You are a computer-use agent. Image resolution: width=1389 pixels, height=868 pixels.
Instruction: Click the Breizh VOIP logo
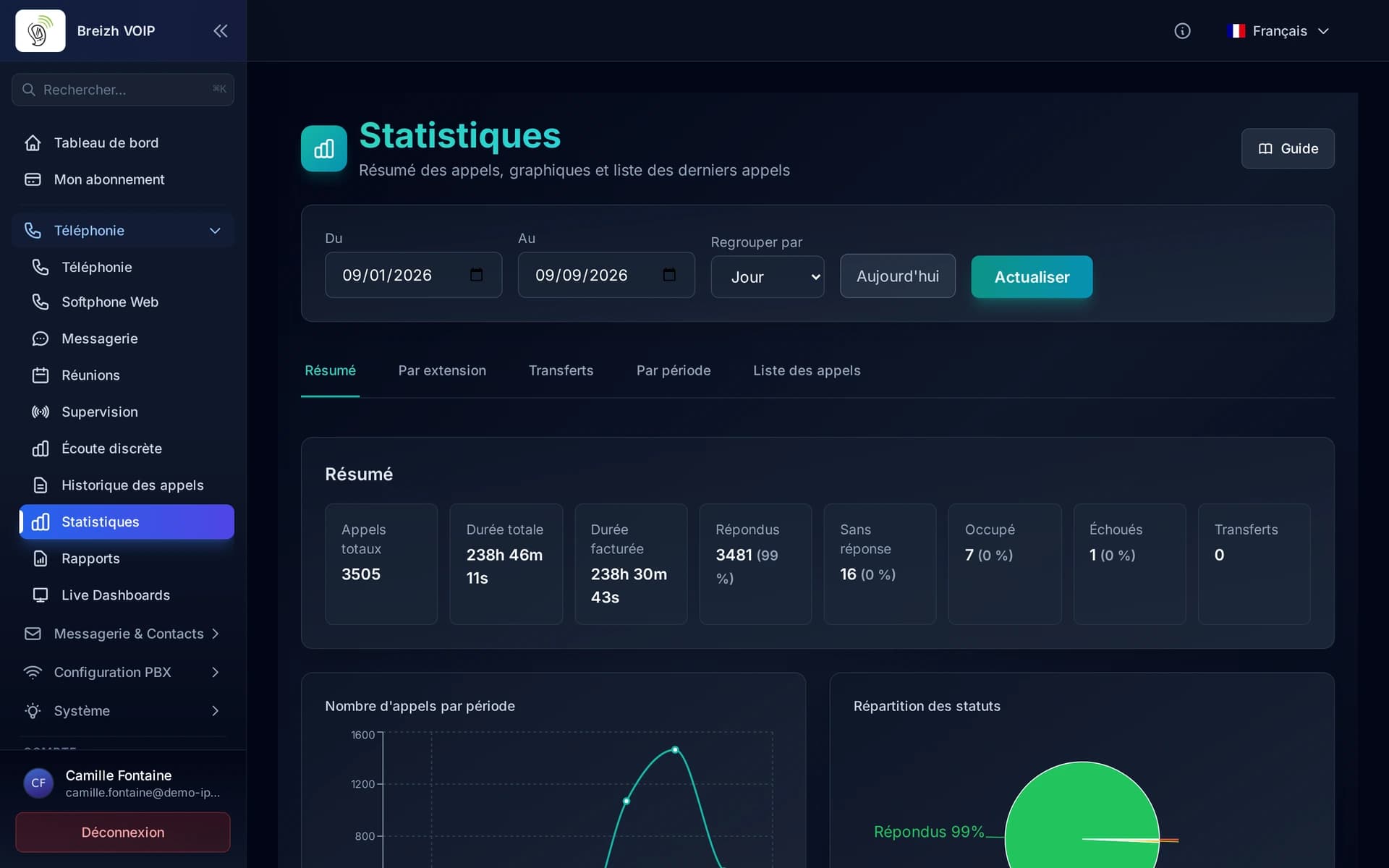41,30
